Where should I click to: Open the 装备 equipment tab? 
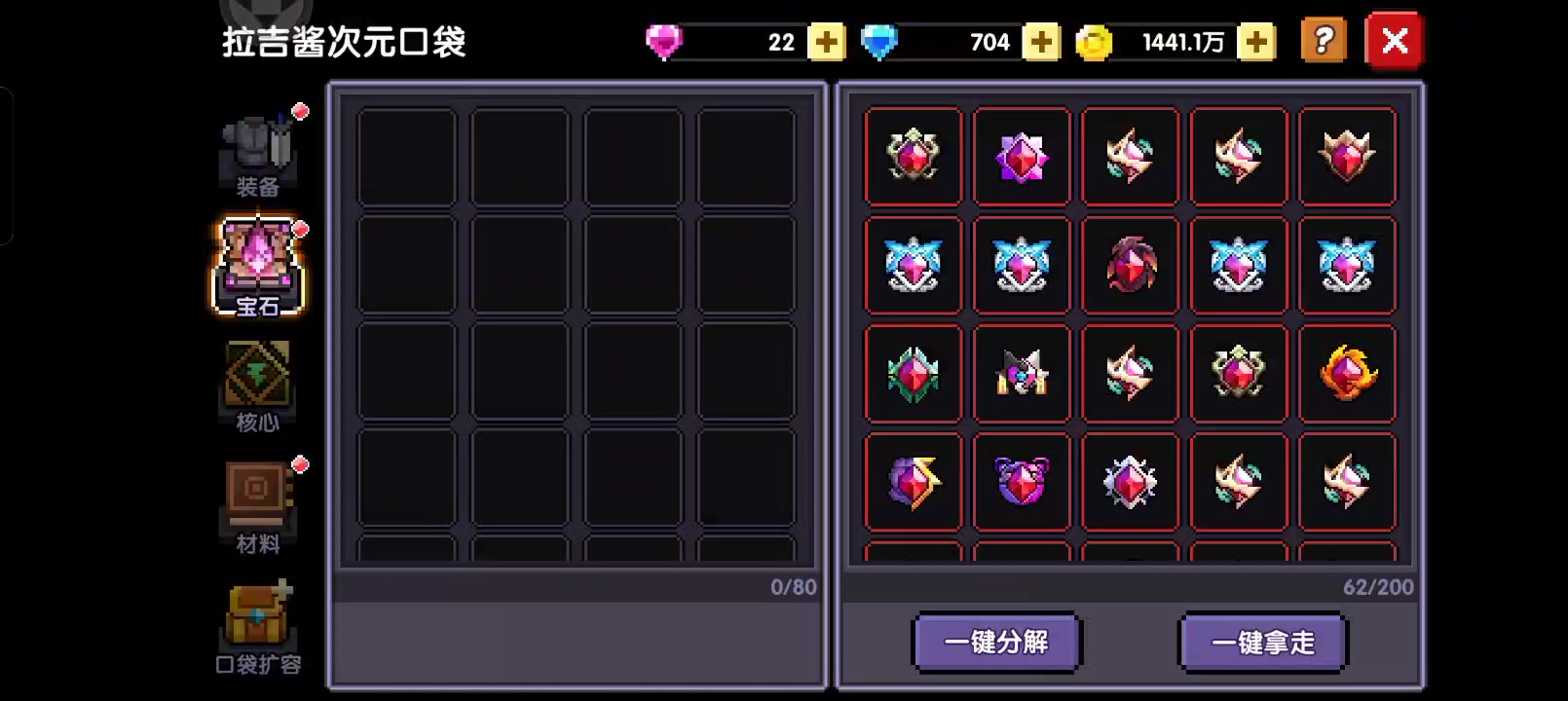click(x=258, y=154)
